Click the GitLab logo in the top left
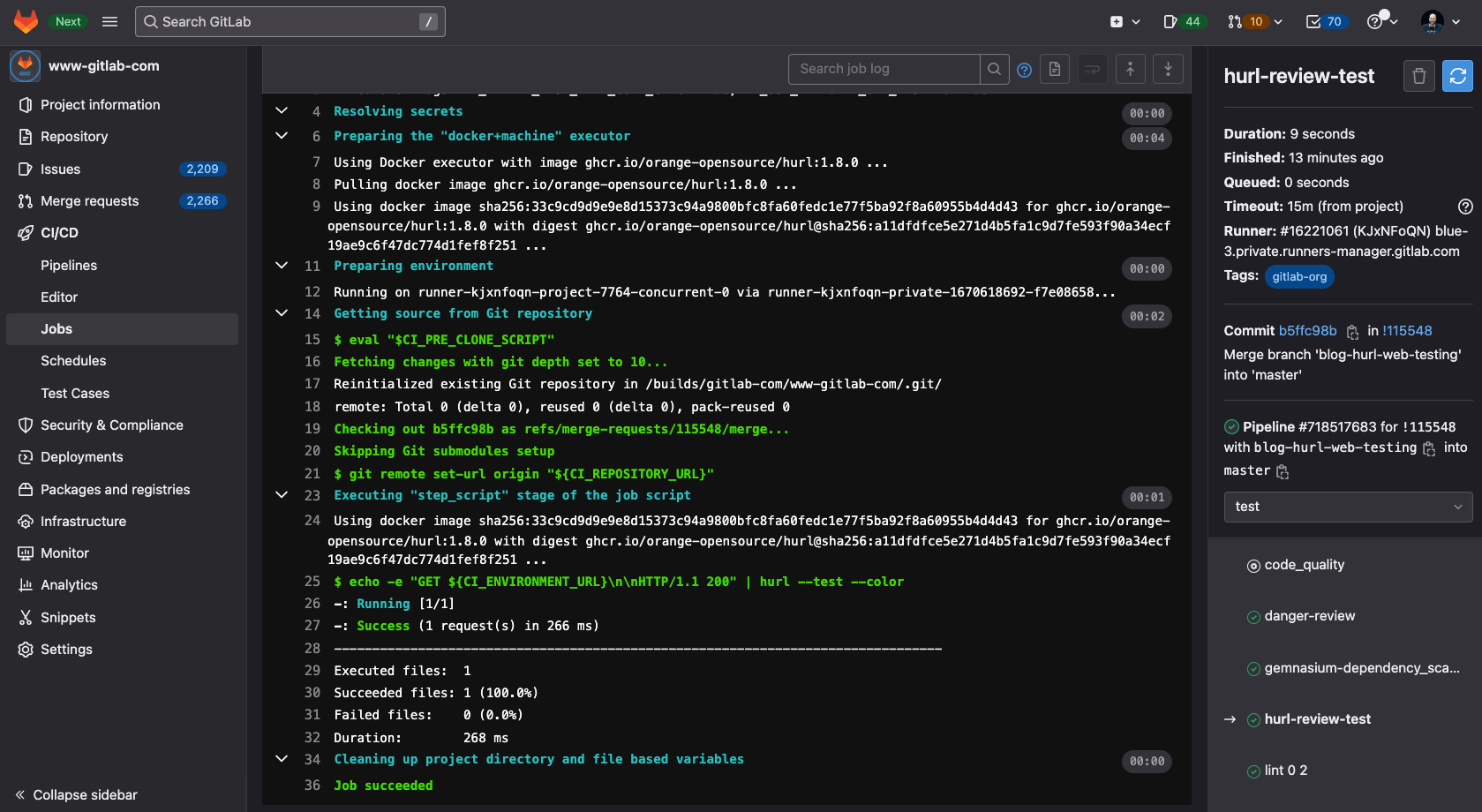The image size is (1482, 812). click(x=26, y=20)
